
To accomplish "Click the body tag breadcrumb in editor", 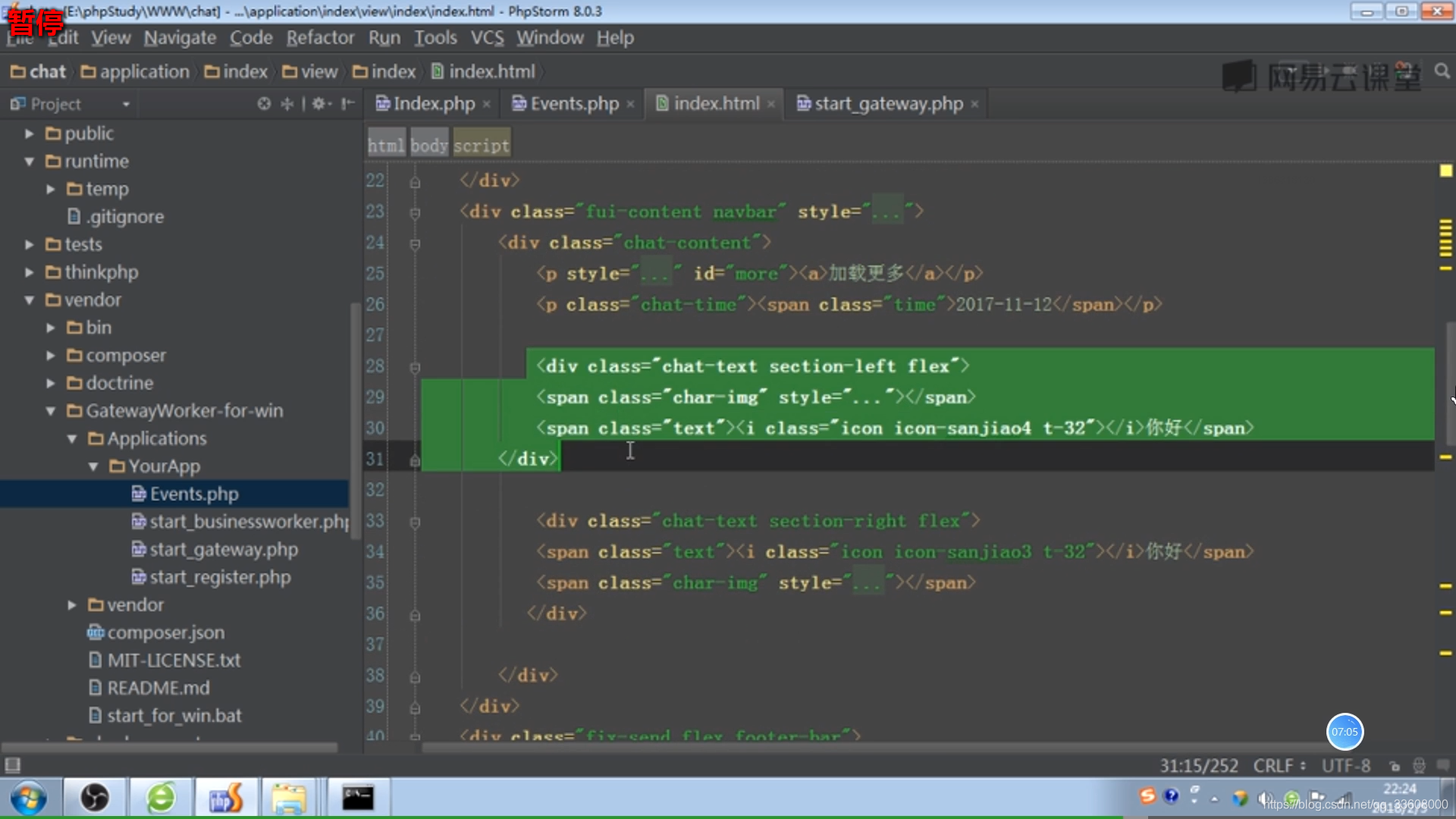I will (x=429, y=146).
